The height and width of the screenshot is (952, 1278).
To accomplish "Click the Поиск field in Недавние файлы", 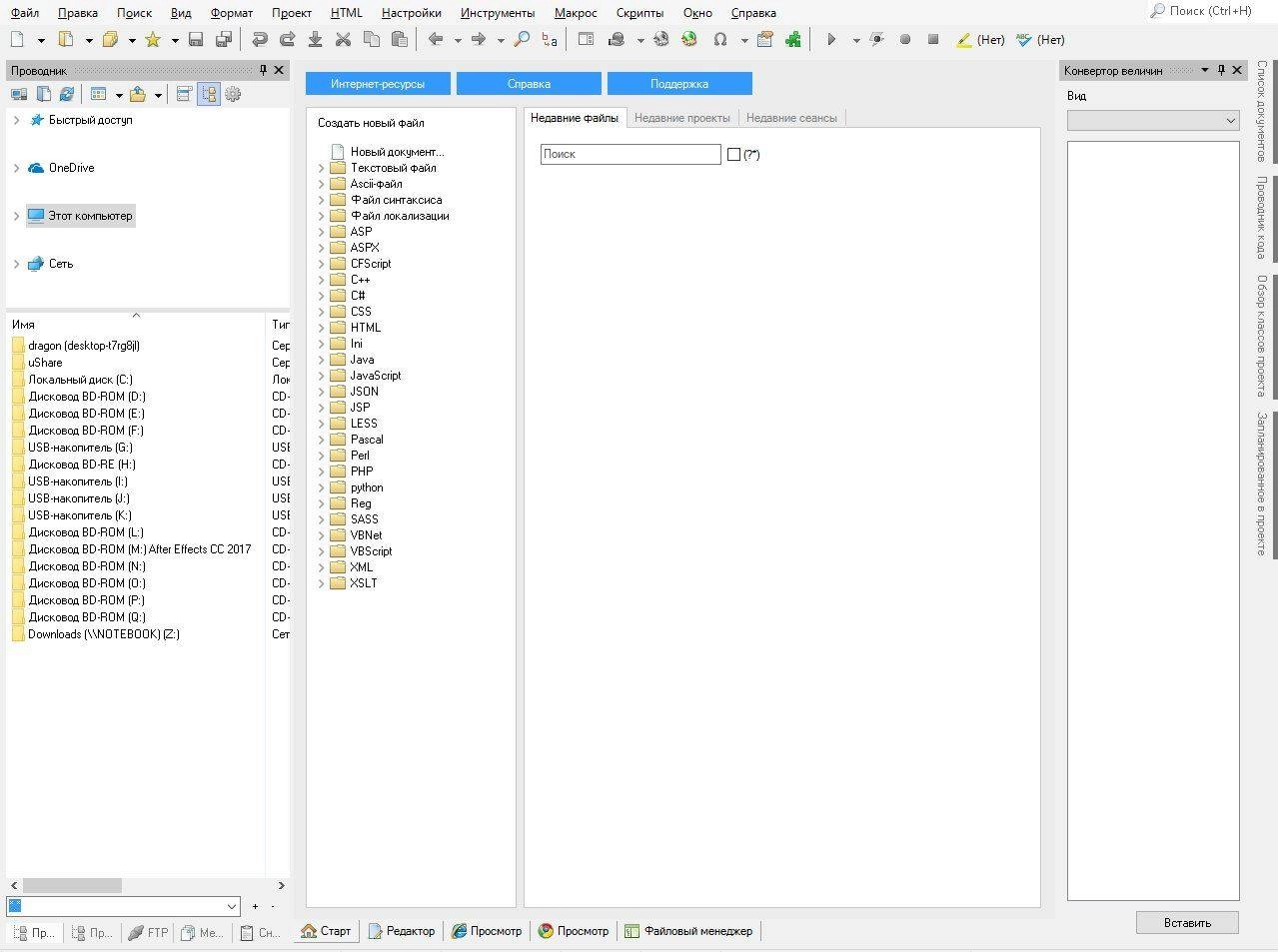I will click(x=631, y=154).
